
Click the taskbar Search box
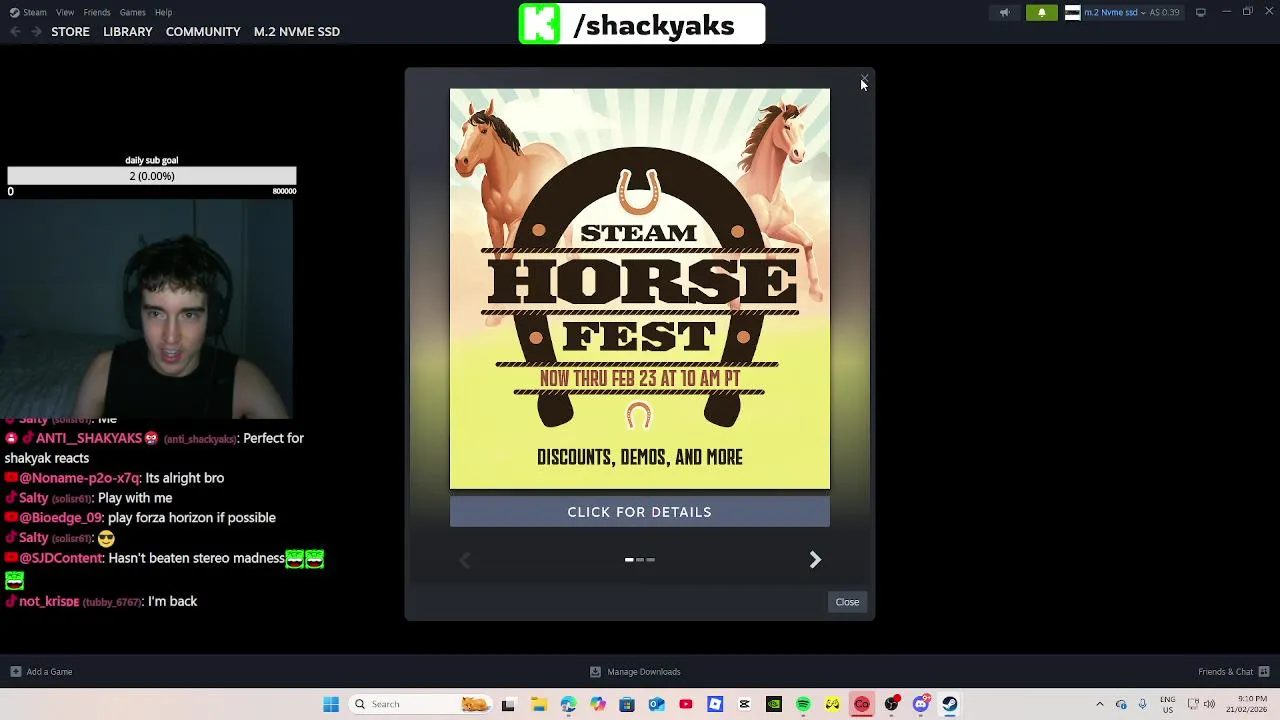pos(420,704)
